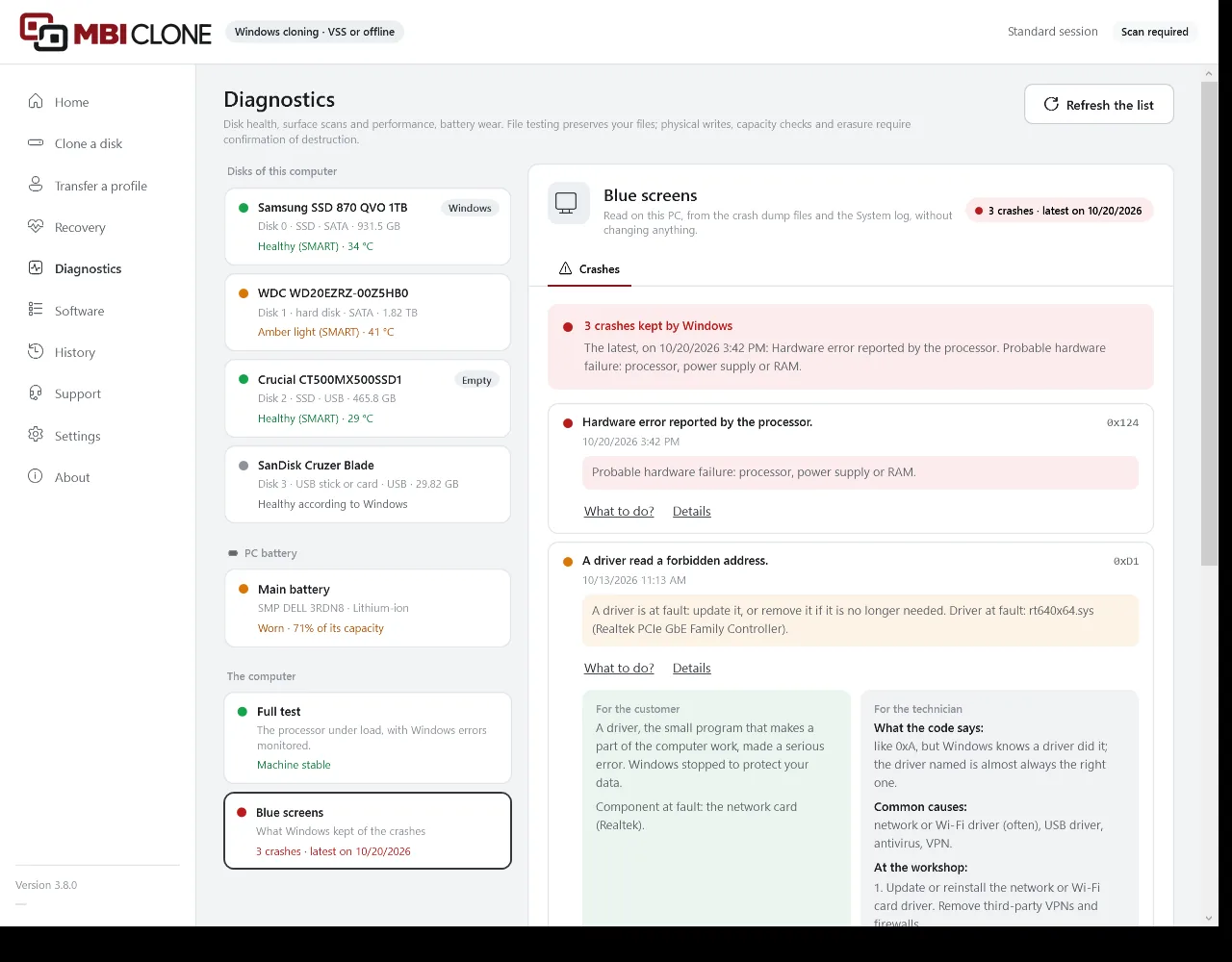Viewport: 1232px width, 962px height.
Task: Open History via the clock icon
Action: coord(36,351)
